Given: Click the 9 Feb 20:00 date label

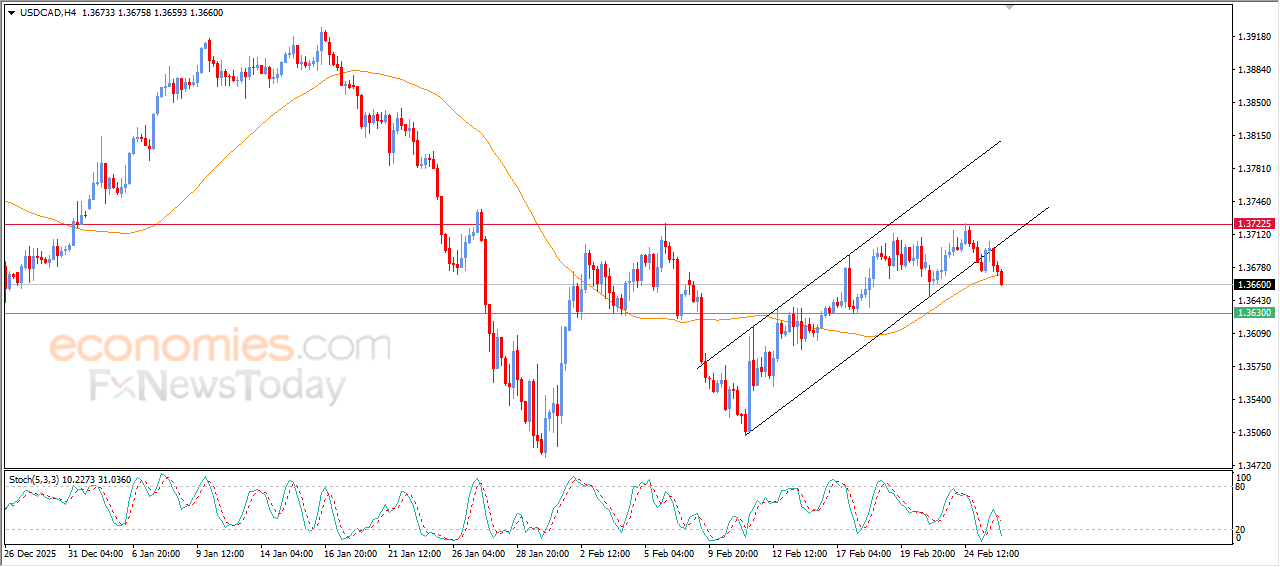Looking at the screenshot, I should [x=735, y=553].
